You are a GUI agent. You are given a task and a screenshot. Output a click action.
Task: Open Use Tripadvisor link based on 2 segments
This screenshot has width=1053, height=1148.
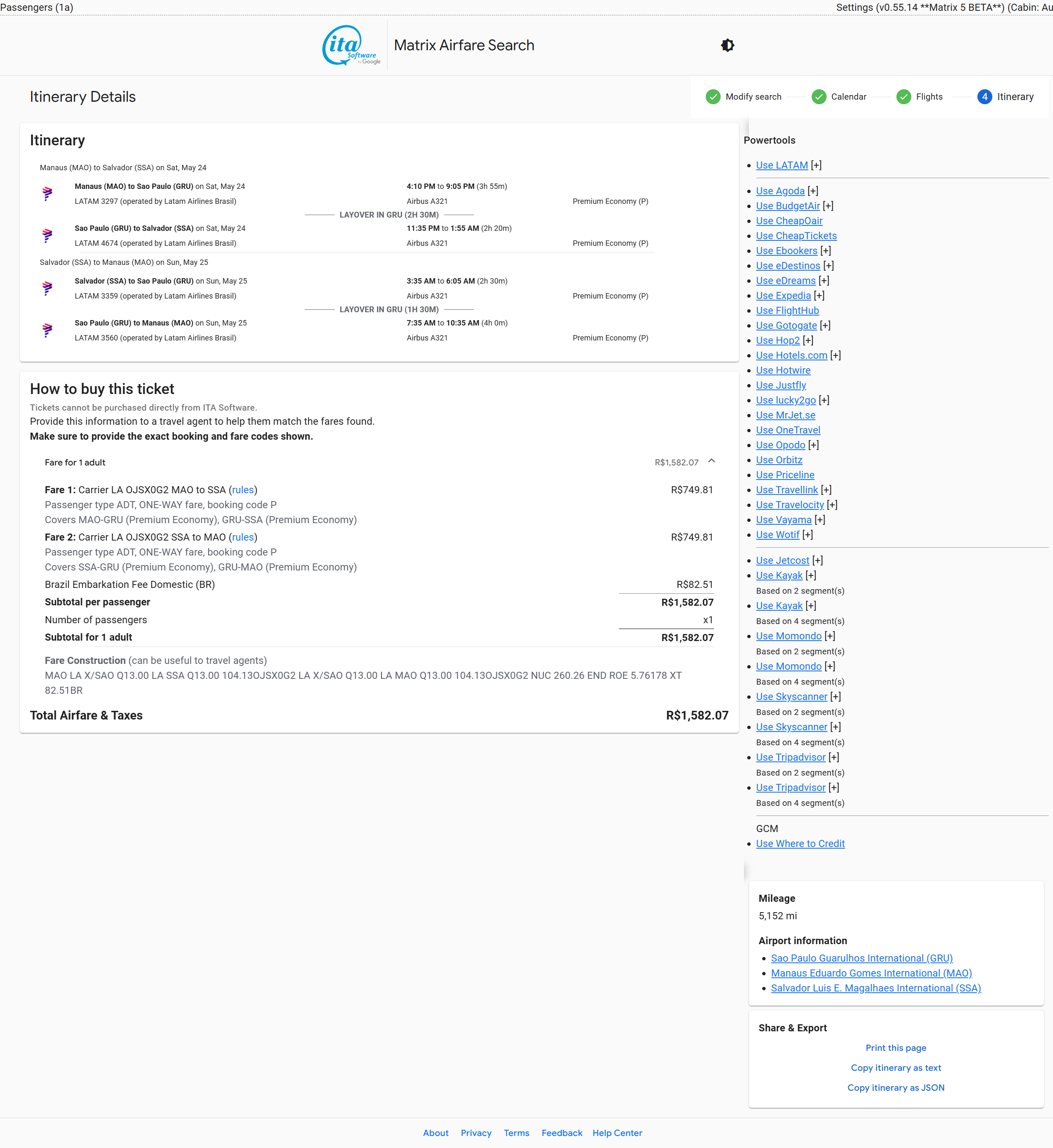(791, 757)
